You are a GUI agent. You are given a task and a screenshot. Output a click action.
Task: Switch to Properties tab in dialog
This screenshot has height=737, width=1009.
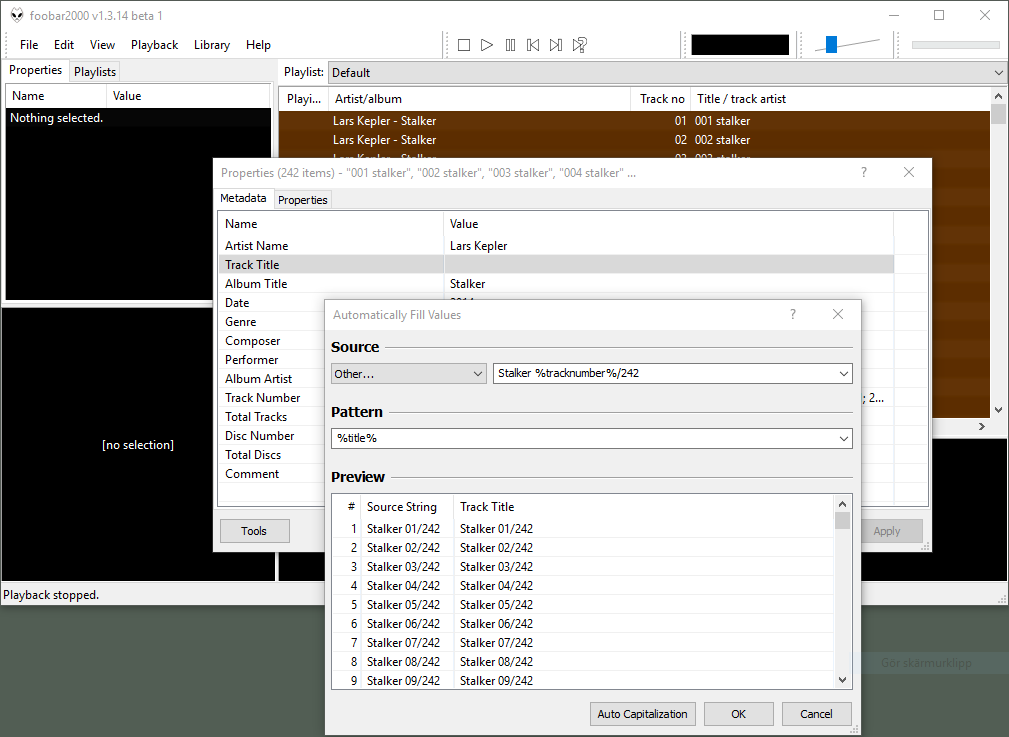(x=303, y=200)
